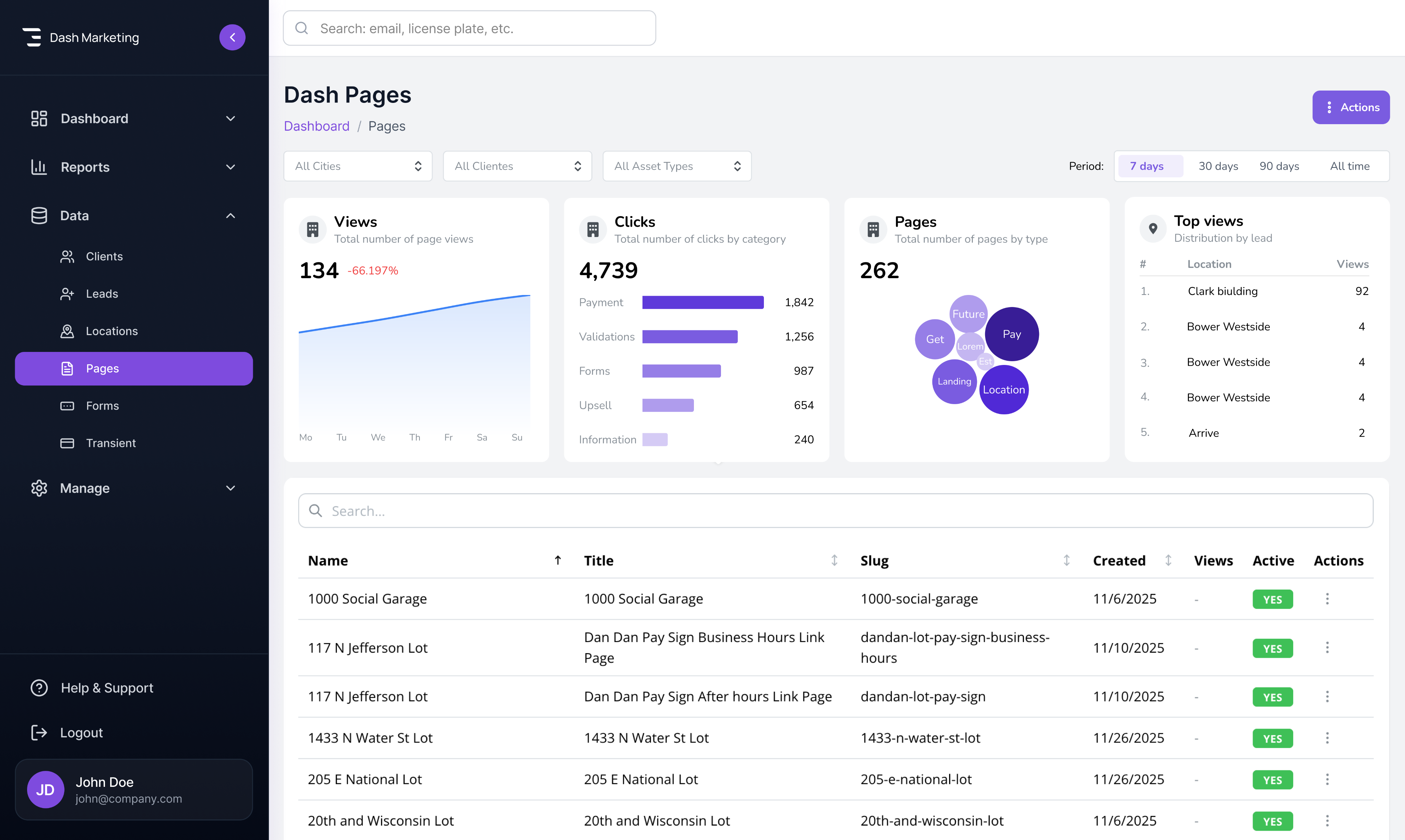Click the Top views location pin icon
This screenshot has width=1405, height=840.
click(x=1153, y=229)
